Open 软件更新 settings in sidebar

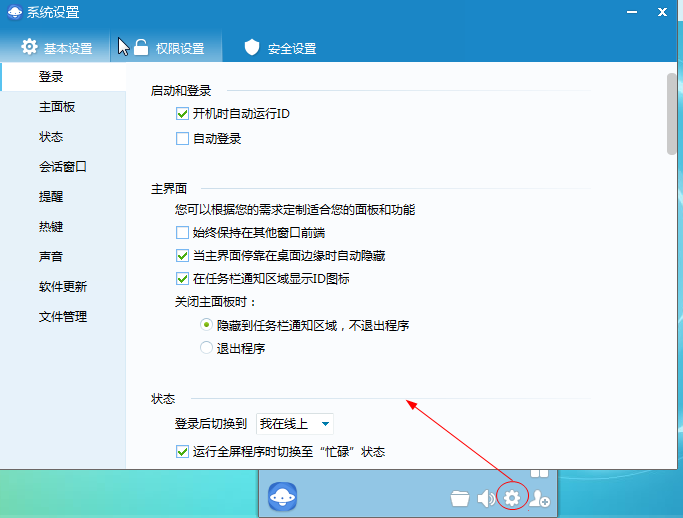click(x=64, y=287)
